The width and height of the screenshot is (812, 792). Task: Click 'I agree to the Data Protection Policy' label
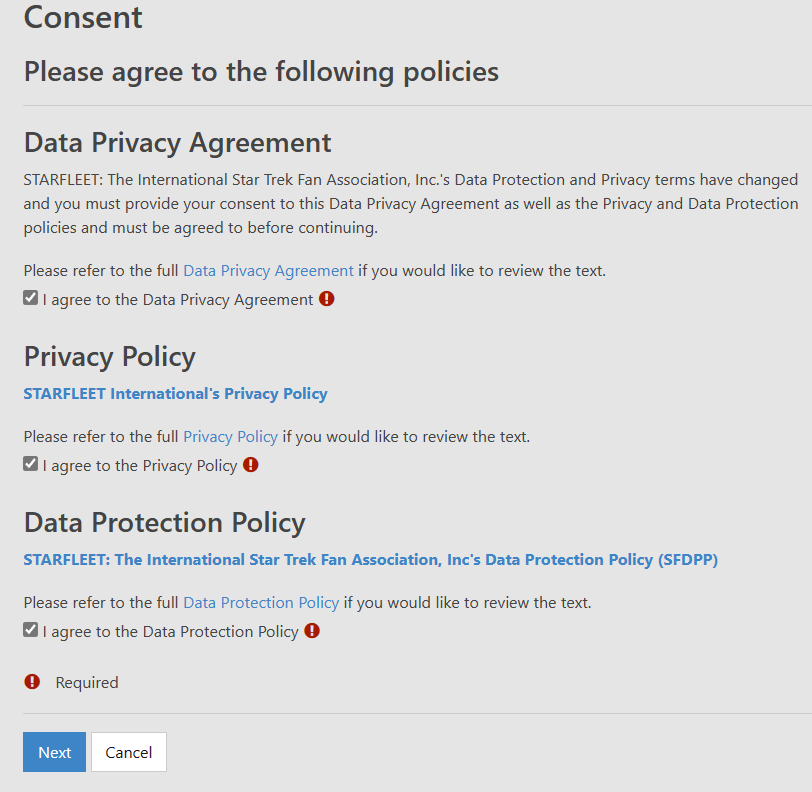coord(170,632)
